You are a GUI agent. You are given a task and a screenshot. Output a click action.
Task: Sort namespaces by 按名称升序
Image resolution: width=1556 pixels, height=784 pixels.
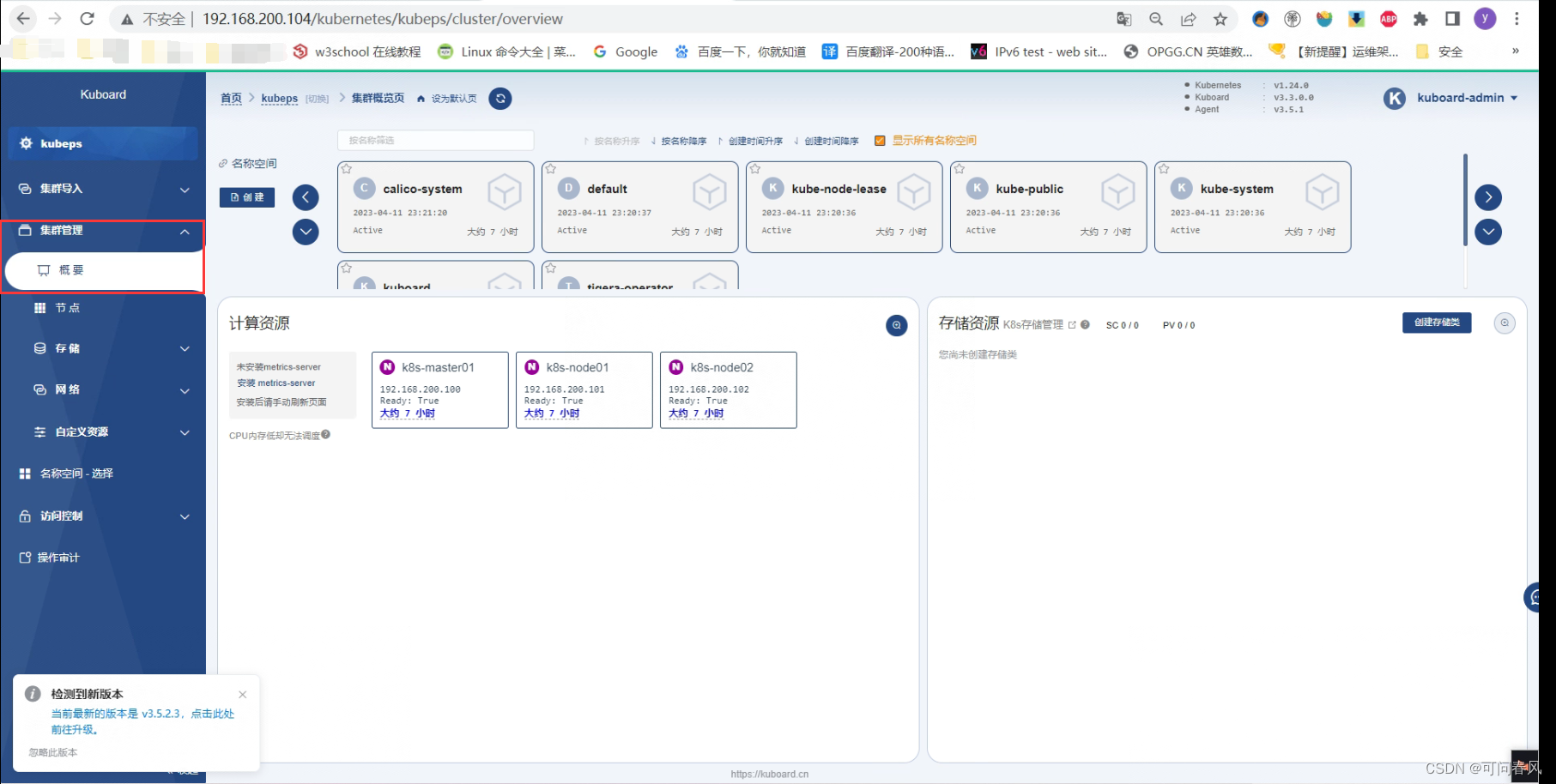(x=612, y=142)
